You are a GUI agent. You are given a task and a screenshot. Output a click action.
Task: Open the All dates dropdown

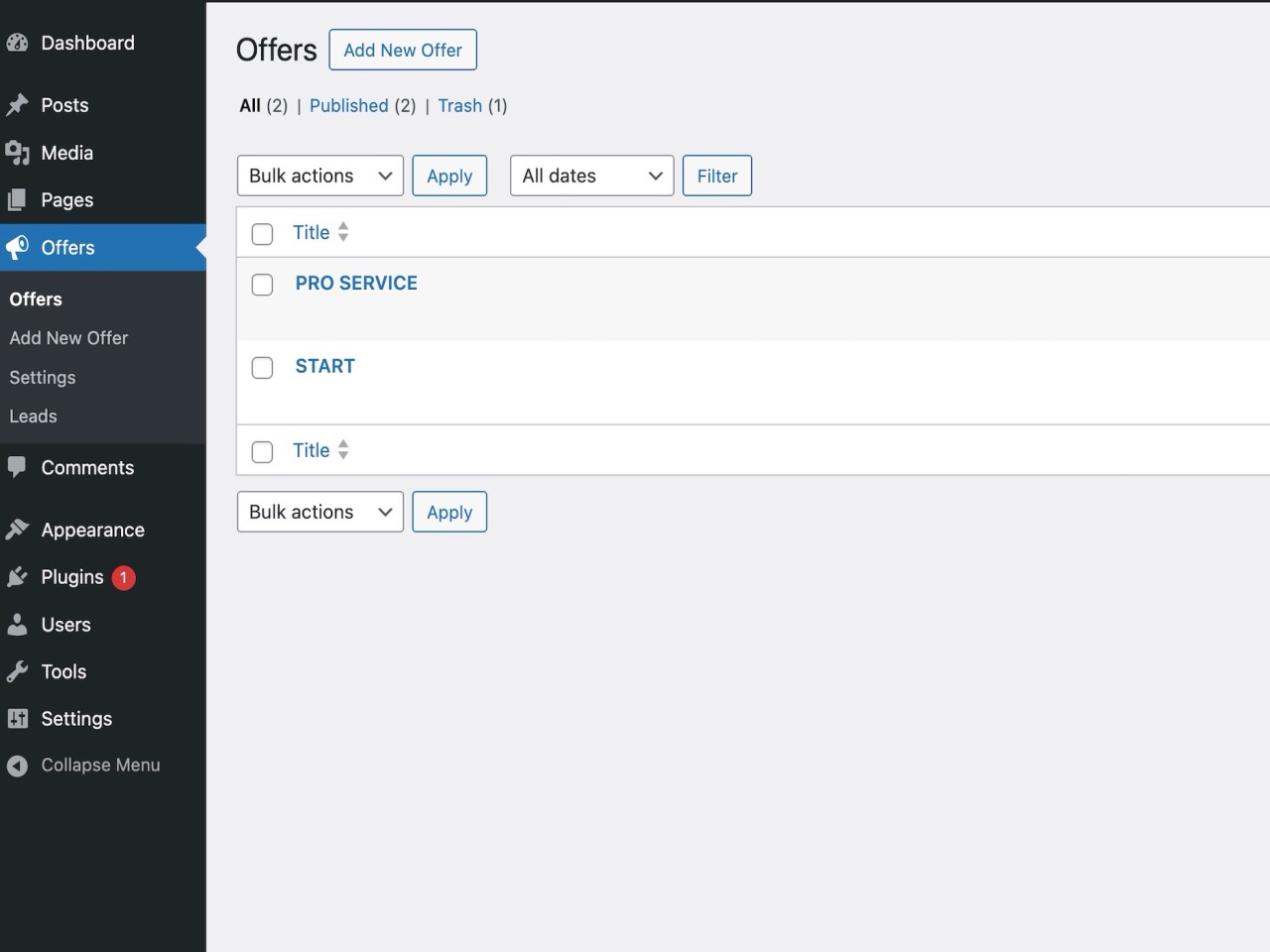(591, 176)
